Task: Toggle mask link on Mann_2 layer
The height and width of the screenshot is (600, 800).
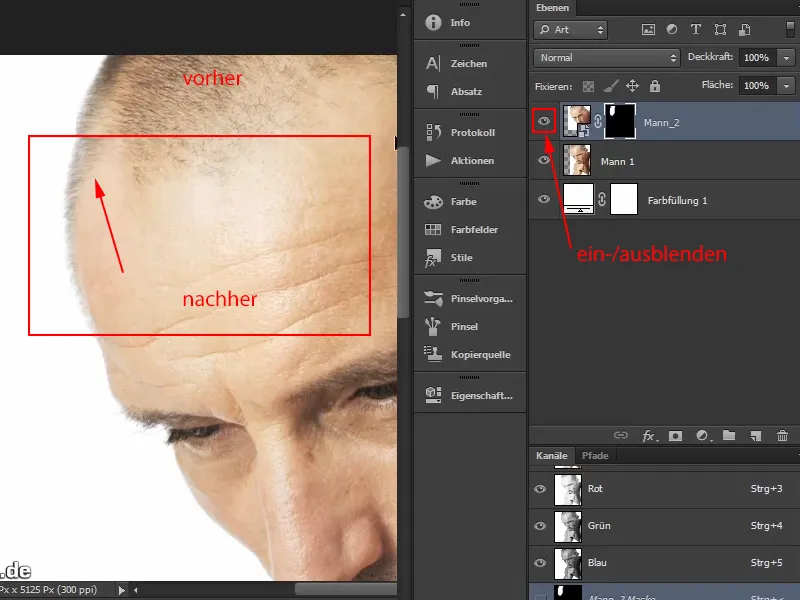Action: click(597, 121)
